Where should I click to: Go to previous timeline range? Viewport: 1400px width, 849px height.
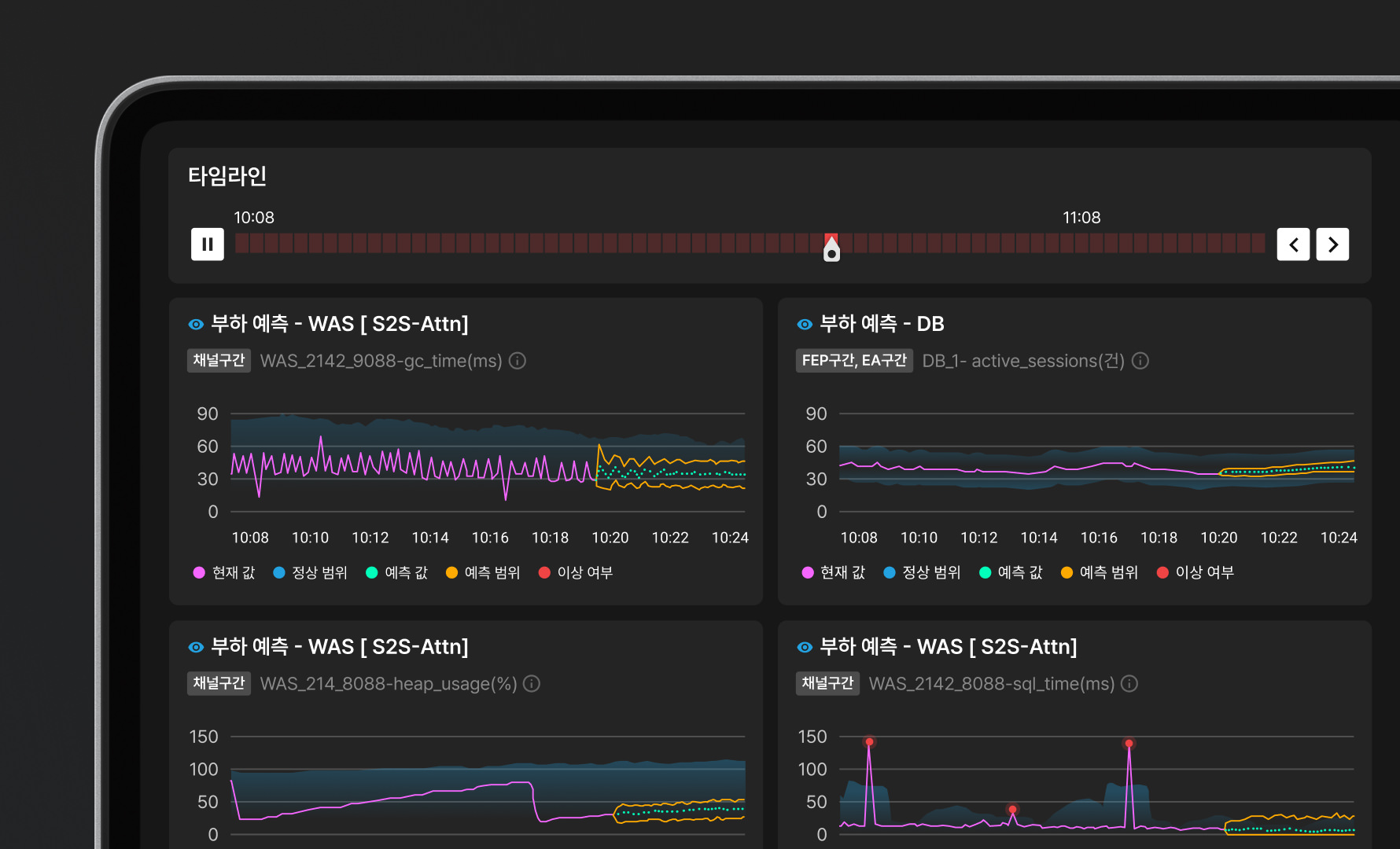(1293, 244)
